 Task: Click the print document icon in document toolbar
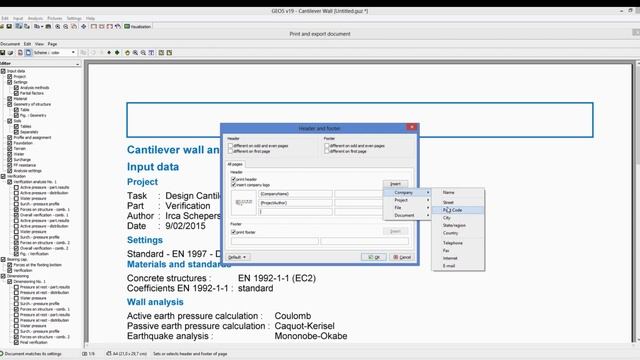click(11, 52)
